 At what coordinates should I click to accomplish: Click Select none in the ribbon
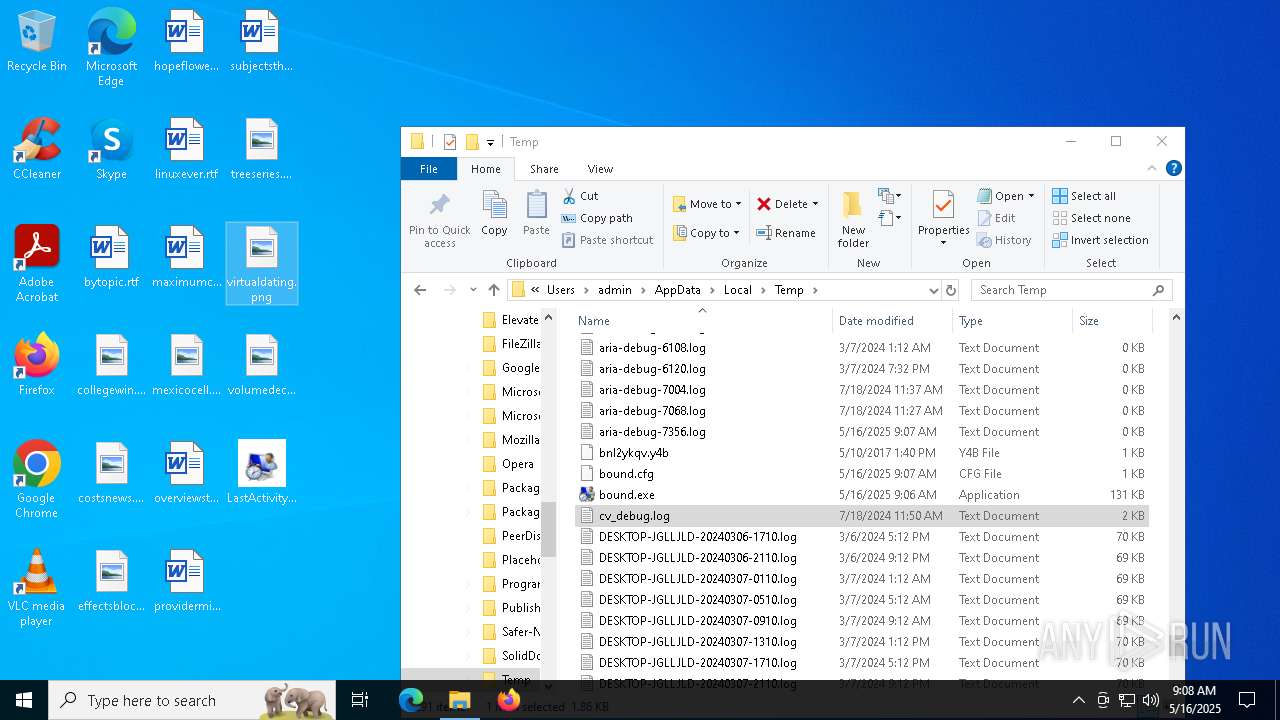pyautogui.click(x=1091, y=218)
